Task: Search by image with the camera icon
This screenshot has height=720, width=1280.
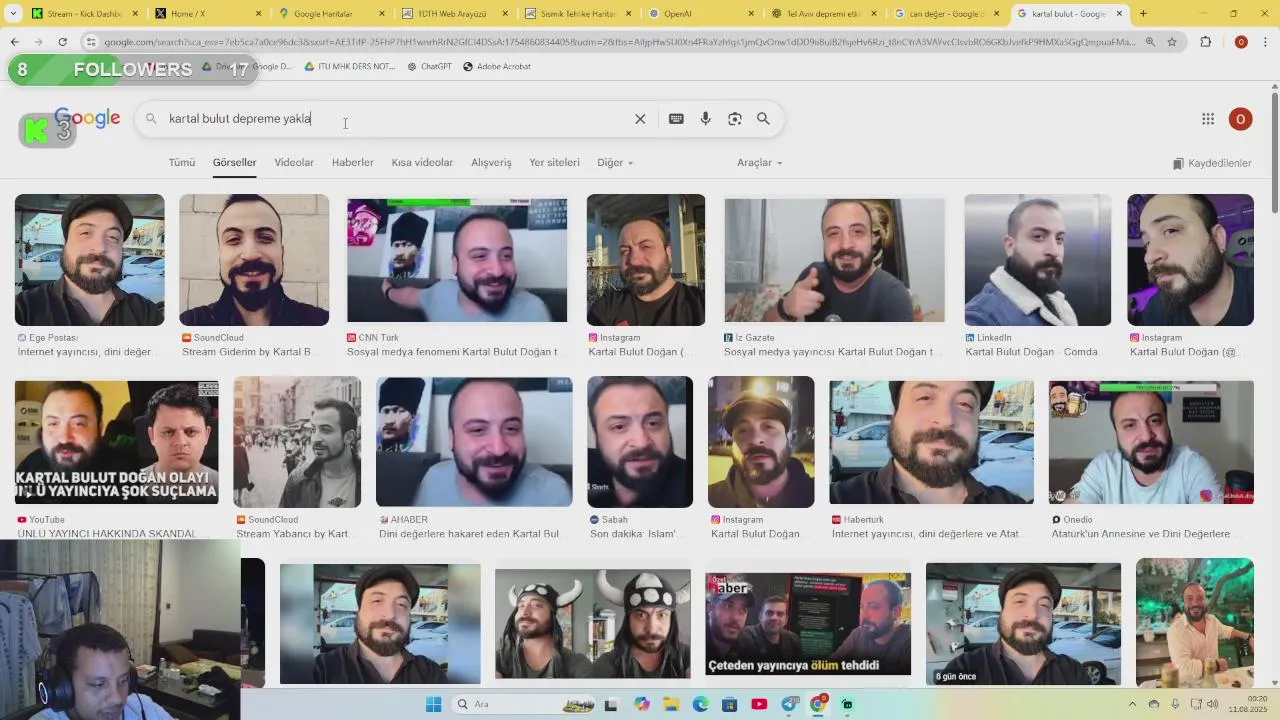Action: (735, 119)
